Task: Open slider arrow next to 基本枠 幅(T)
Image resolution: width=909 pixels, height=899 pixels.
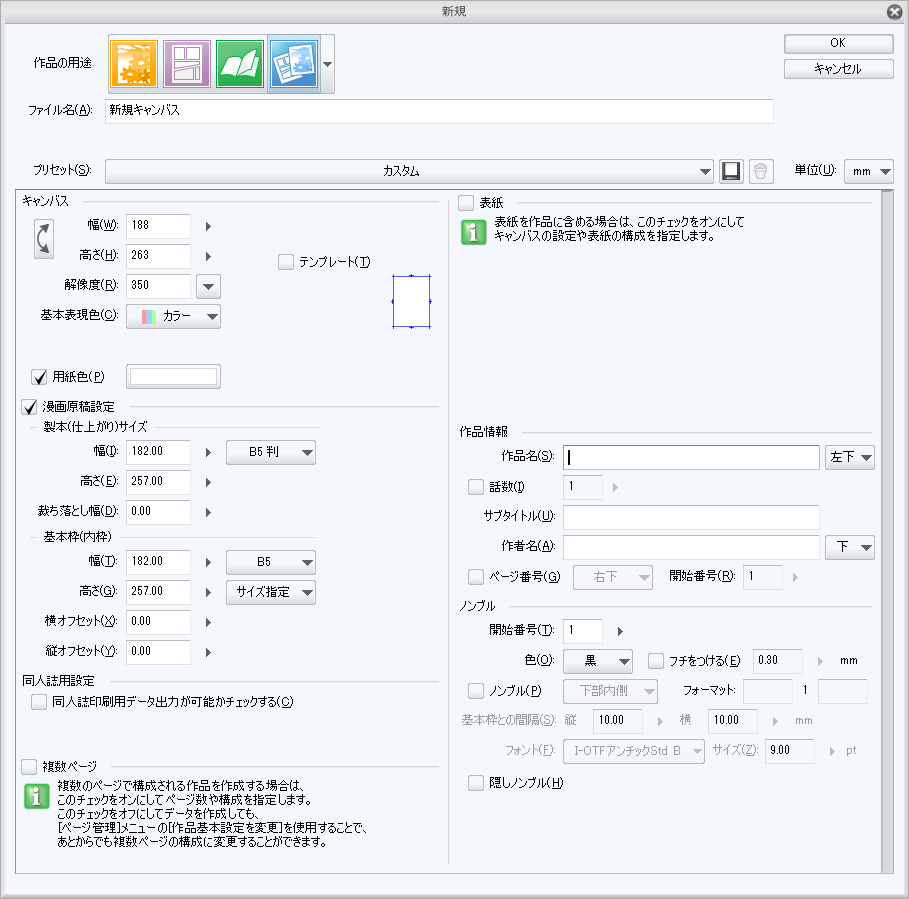Action: 208,562
